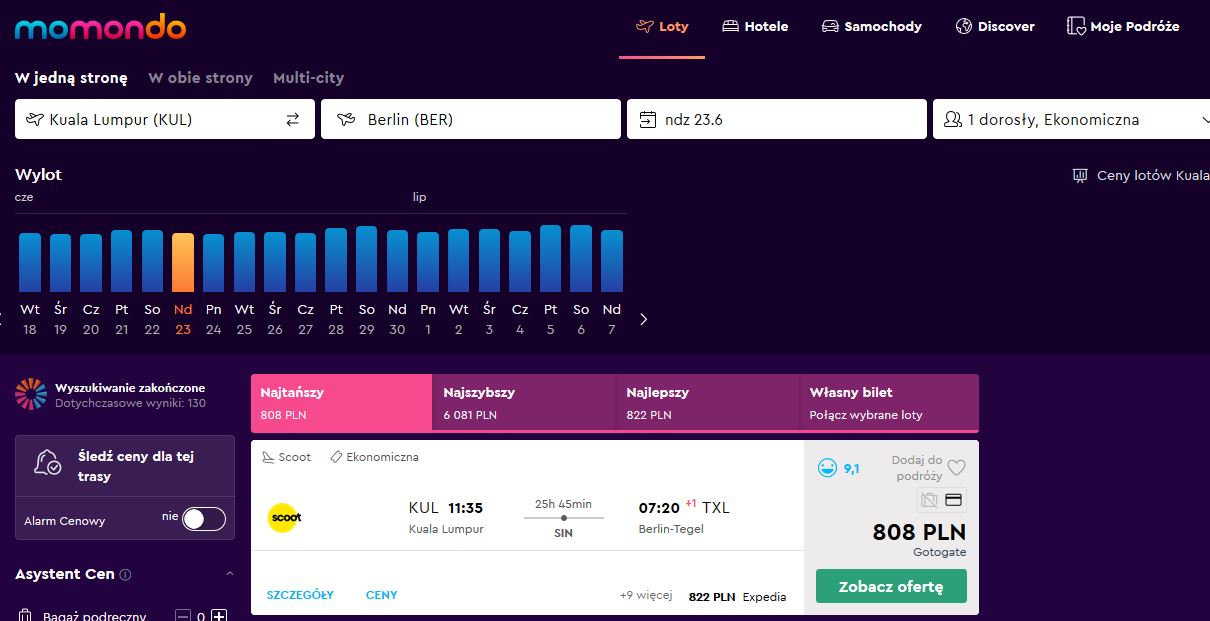Image resolution: width=1210 pixels, height=621 pixels.
Task: Open the passengers and class dropdown
Action: (1071, 119)
